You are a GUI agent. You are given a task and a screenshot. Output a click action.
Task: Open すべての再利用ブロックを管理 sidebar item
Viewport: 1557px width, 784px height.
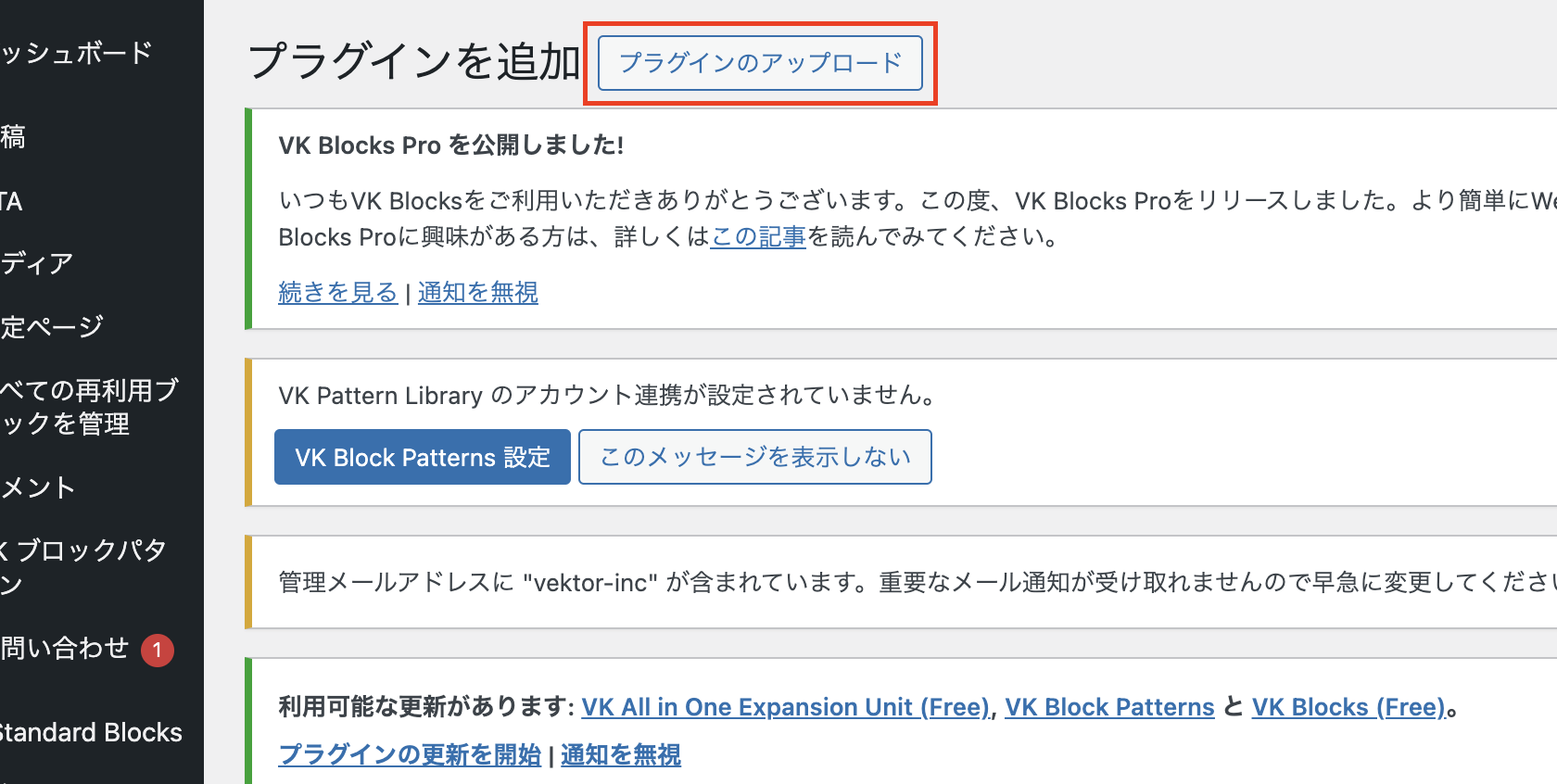click(x=88, y=407)
